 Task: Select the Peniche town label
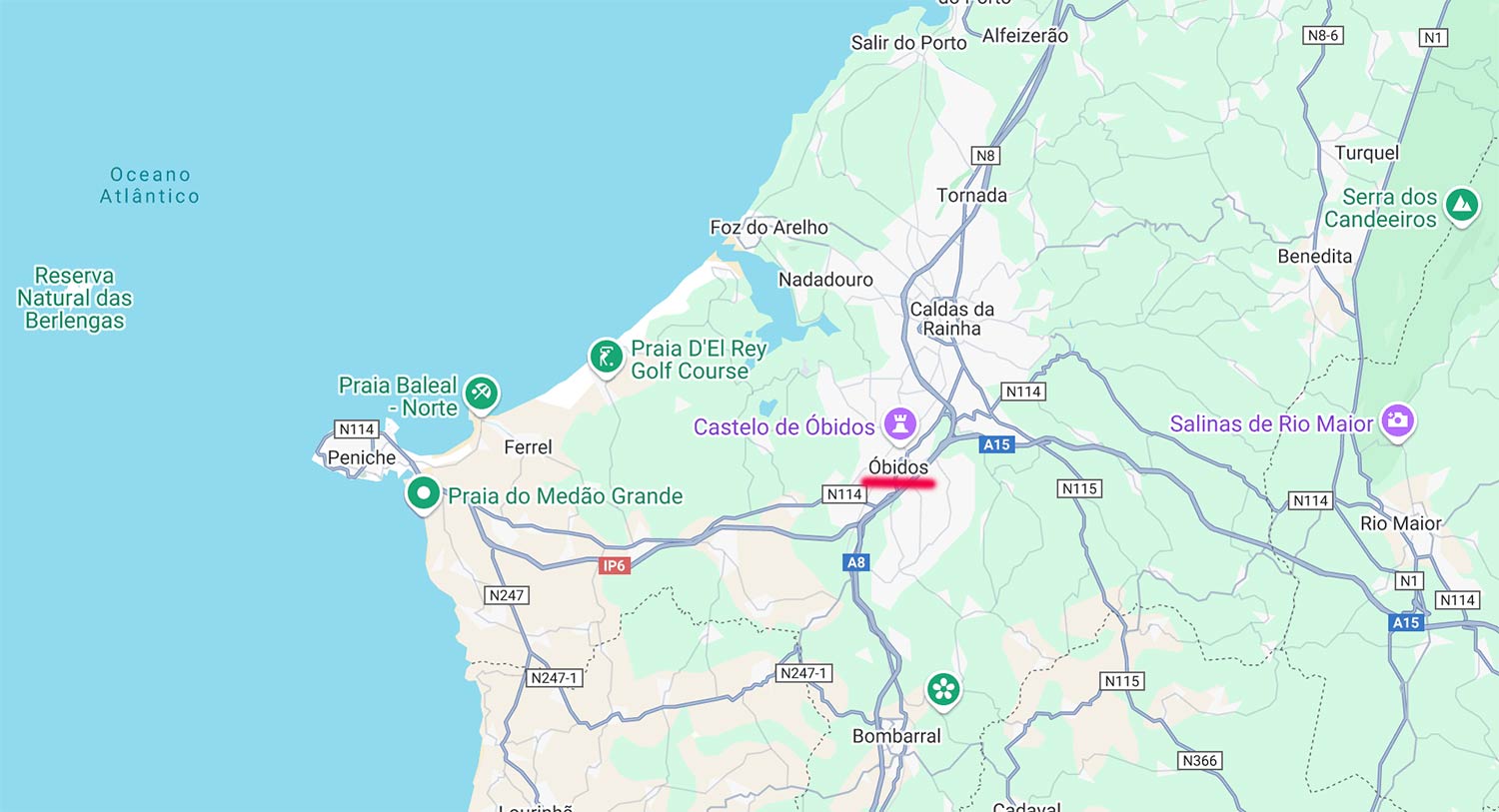point(362,457)
